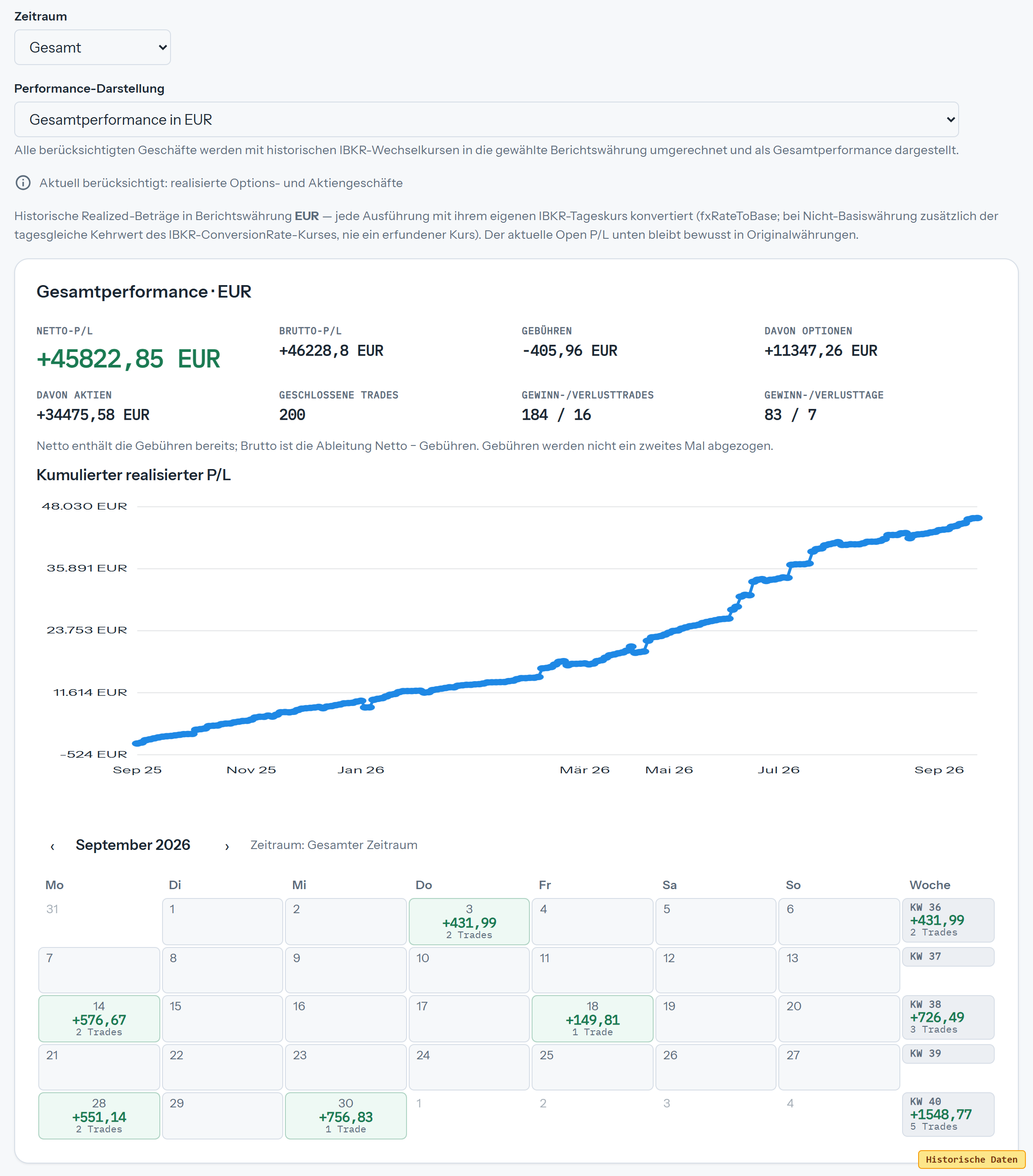Click the Zeitraum: Gesamter Zeitraum label

333,845
